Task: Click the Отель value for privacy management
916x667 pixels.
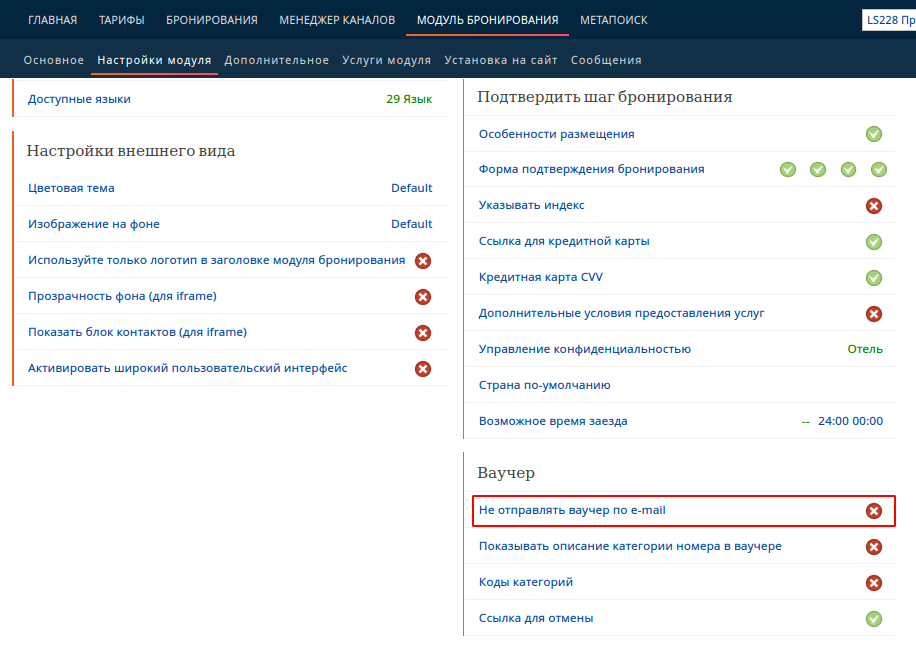Action: (x=865, y=349)
